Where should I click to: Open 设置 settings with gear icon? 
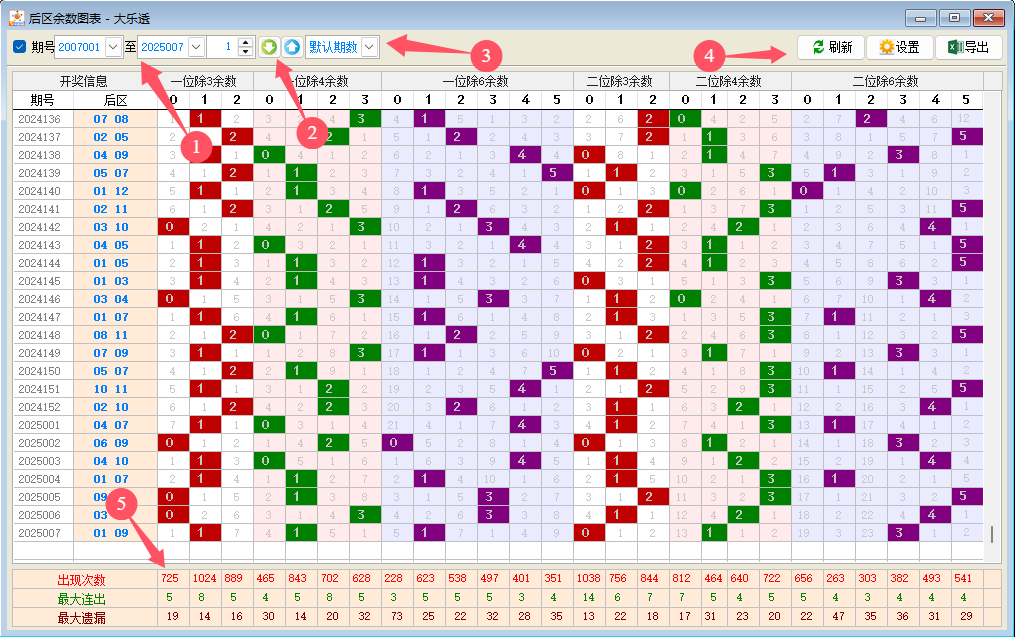click(x=898, y=47)
